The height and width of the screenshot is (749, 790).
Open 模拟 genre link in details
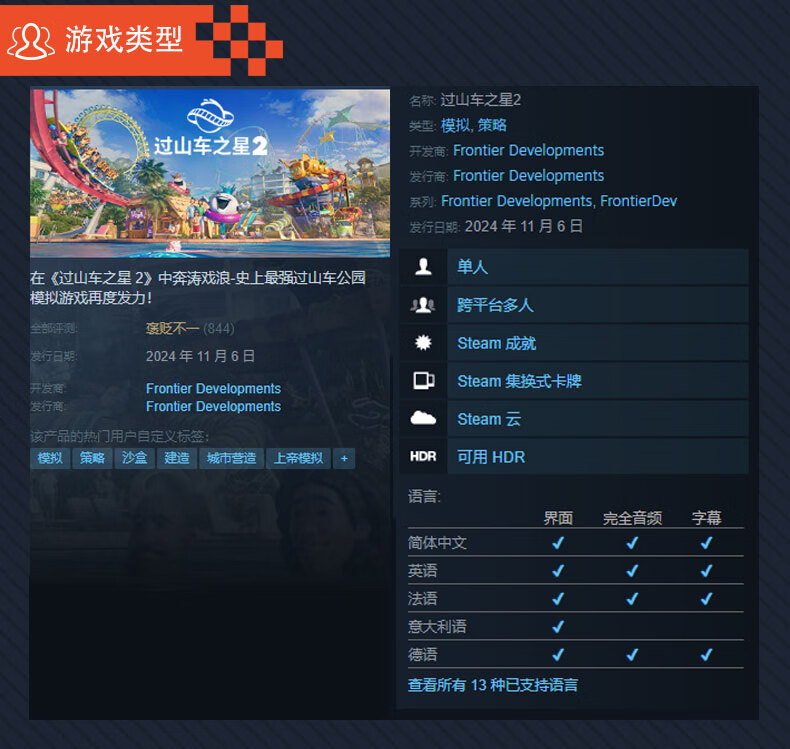click(x=455, y=125)
